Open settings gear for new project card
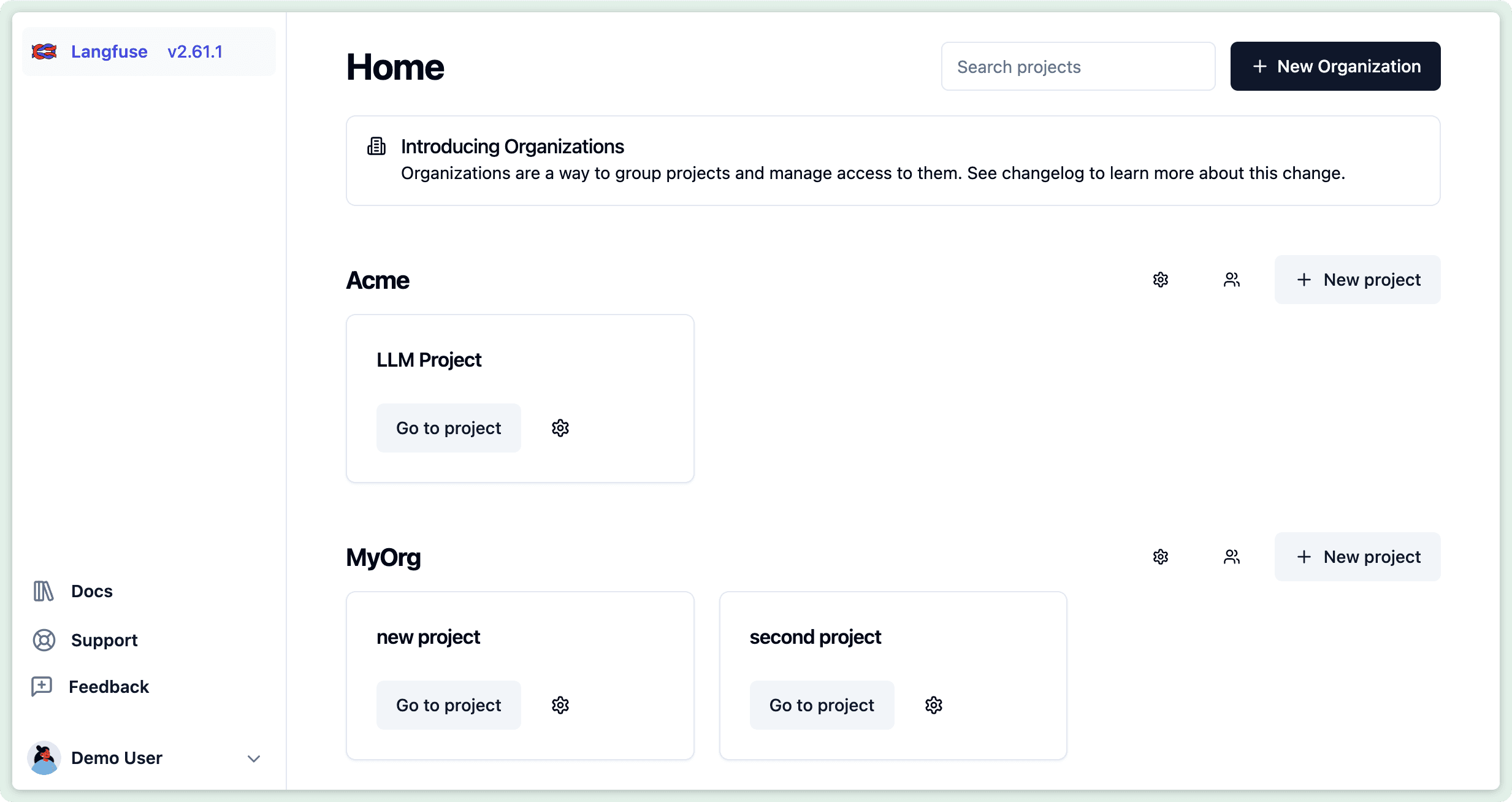1512x802 pixels. tap(560, 705)
